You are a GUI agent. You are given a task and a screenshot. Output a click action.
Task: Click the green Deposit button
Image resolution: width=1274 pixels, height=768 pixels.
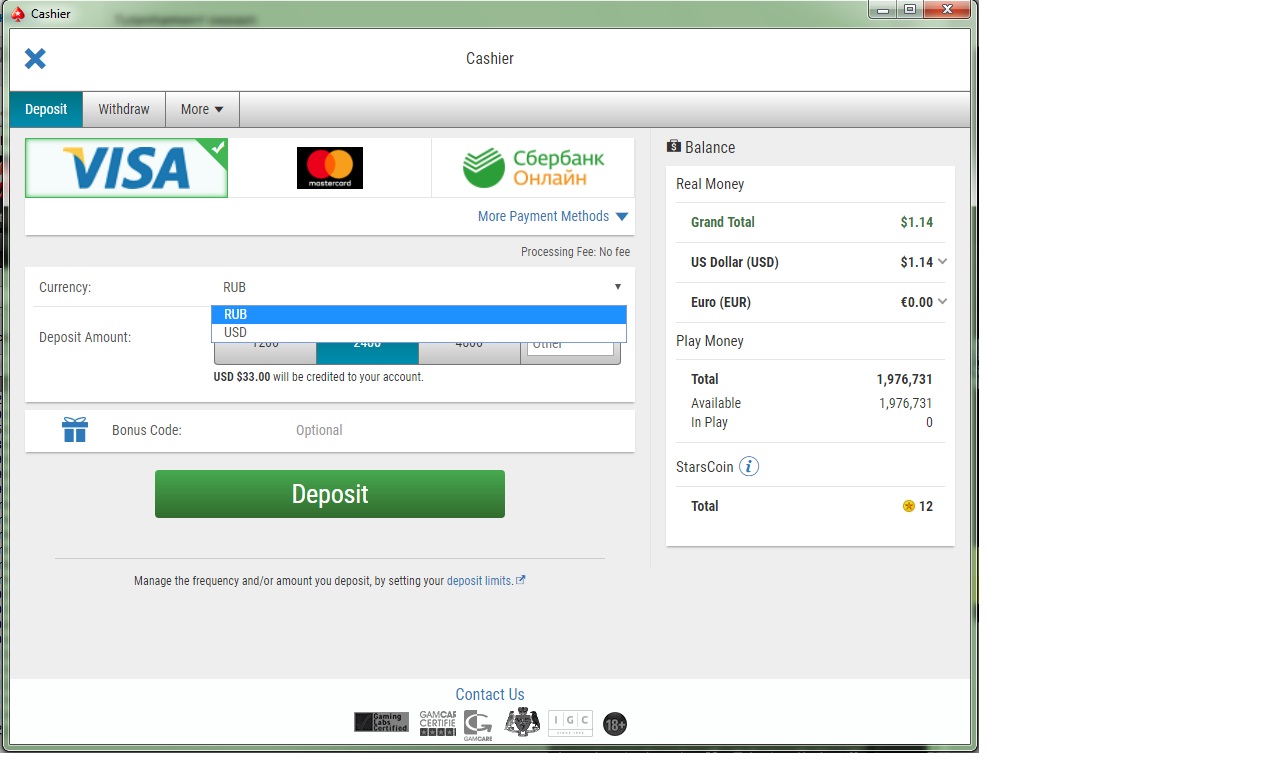tap(330, 494)
